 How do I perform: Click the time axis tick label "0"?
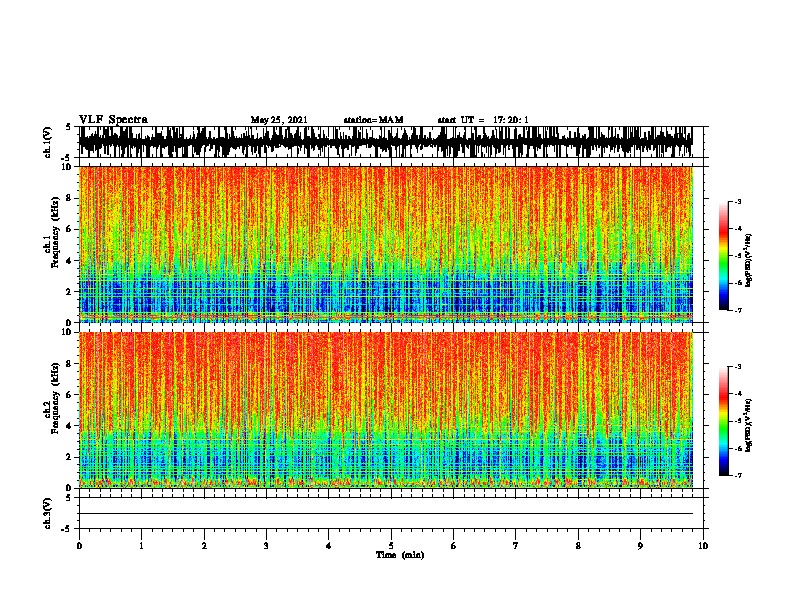click(x=79, y=546)
